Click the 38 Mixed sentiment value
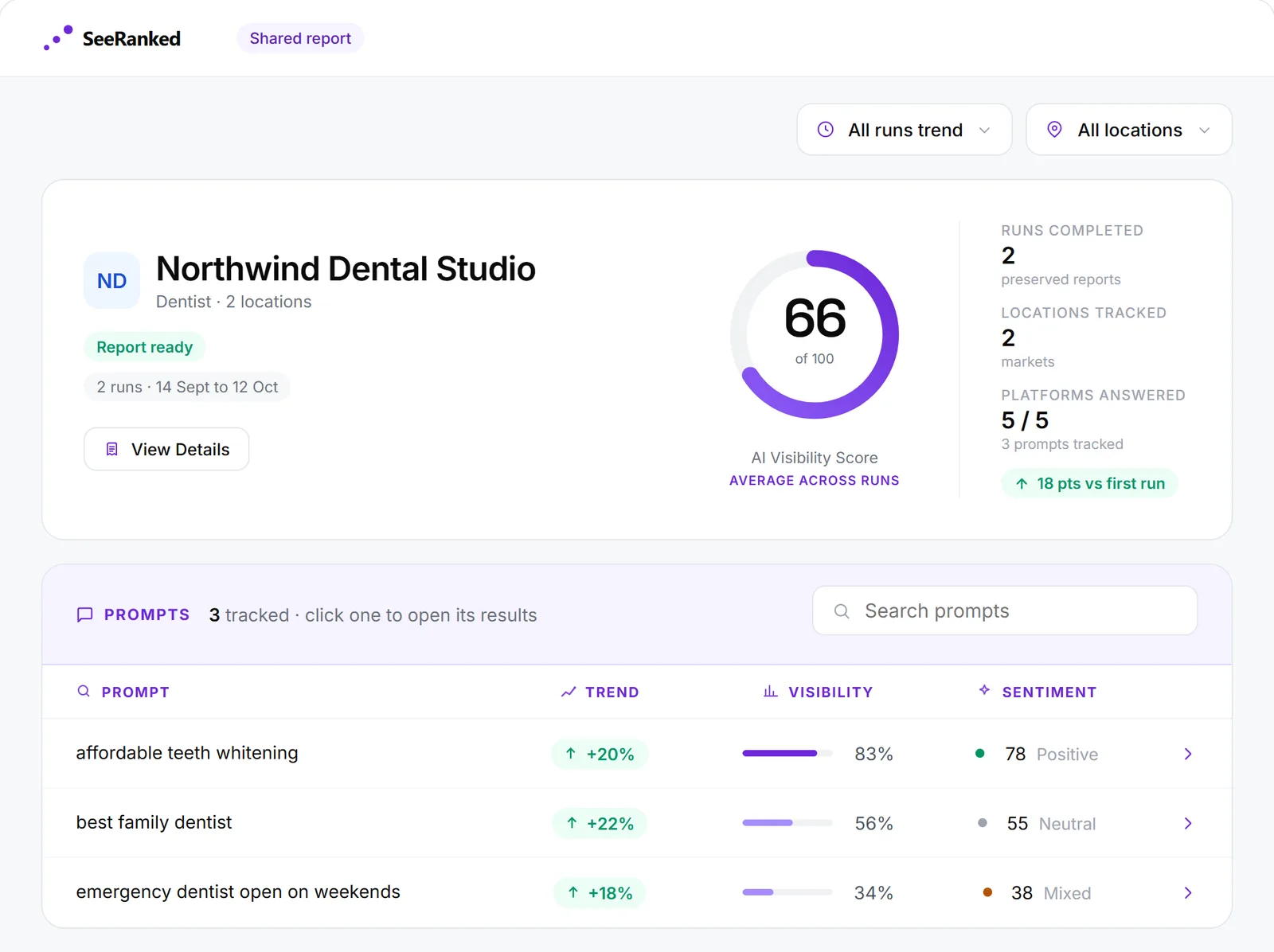1274x952 pixels. (1051, 893)
